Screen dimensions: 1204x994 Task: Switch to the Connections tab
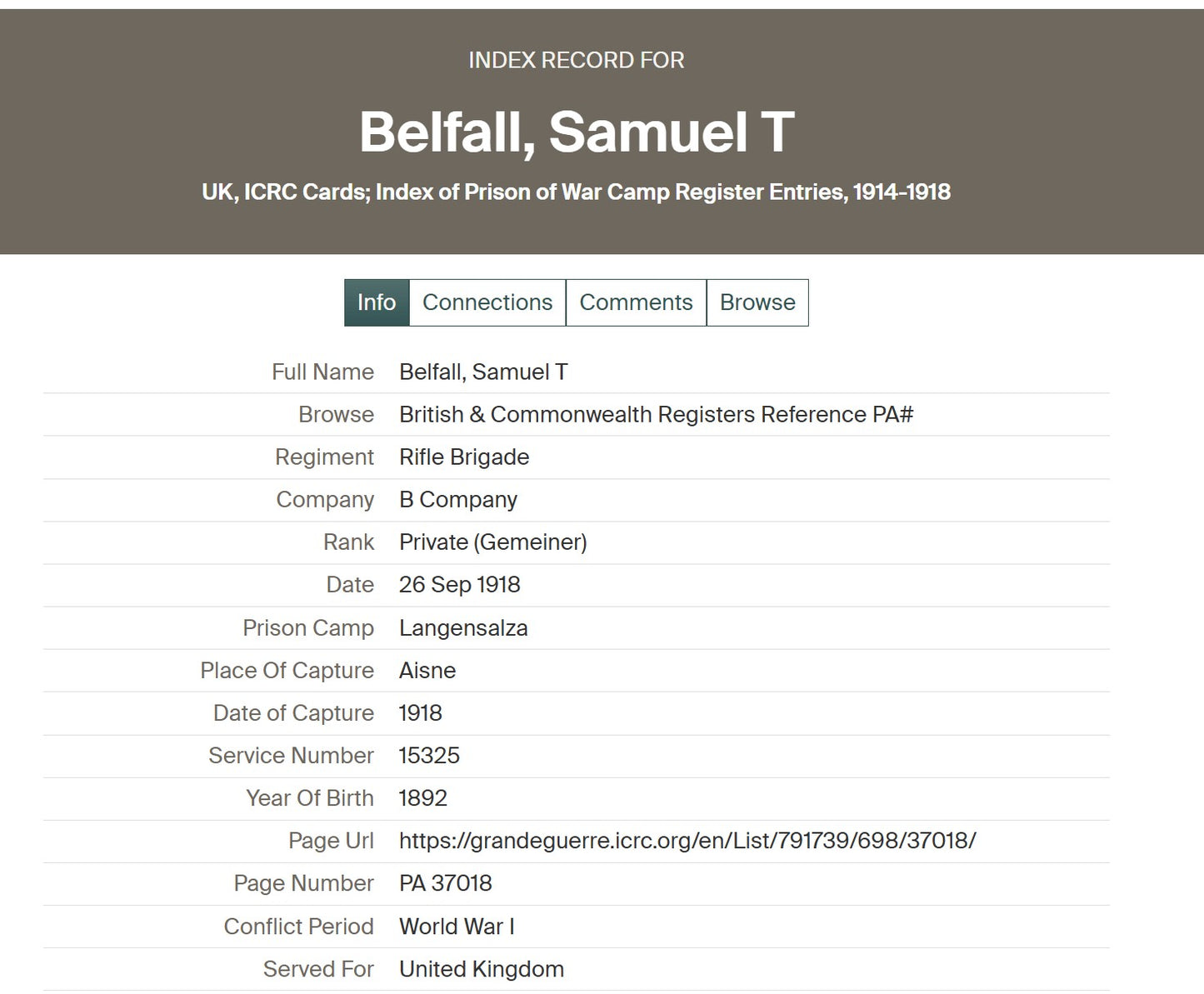[x=487, y=302]
